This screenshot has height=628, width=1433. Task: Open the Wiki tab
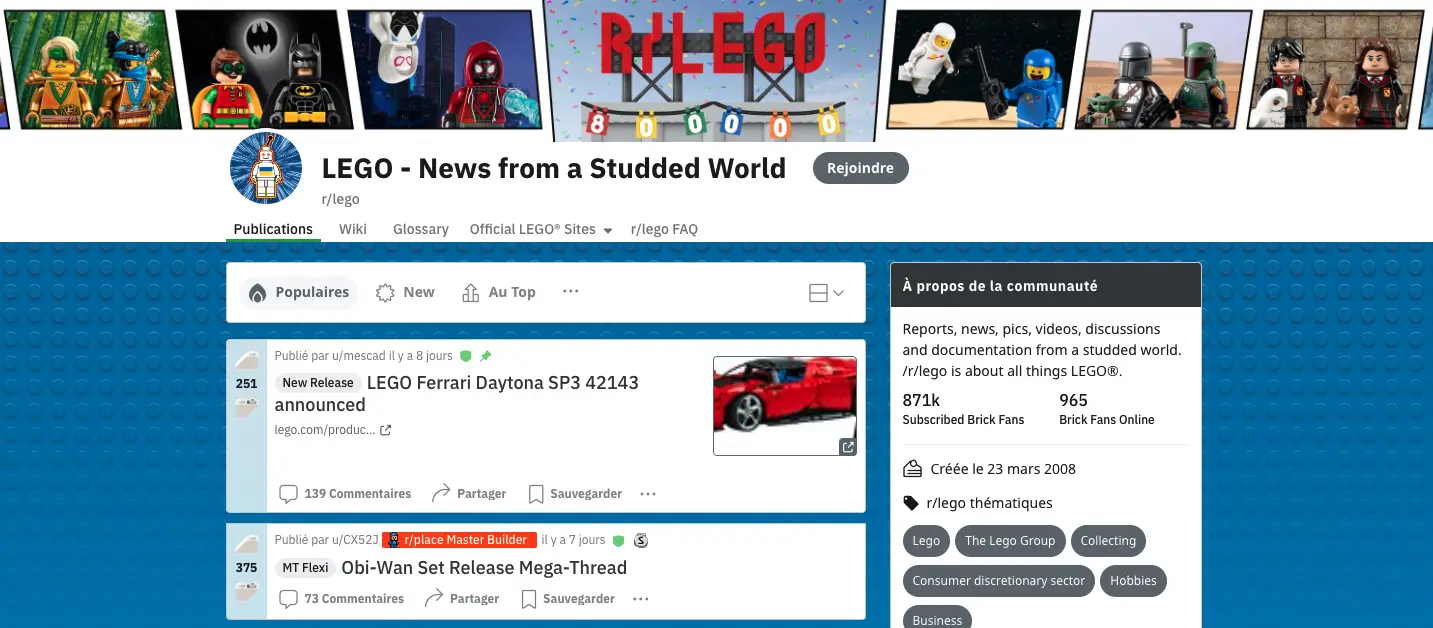[353, 229]
